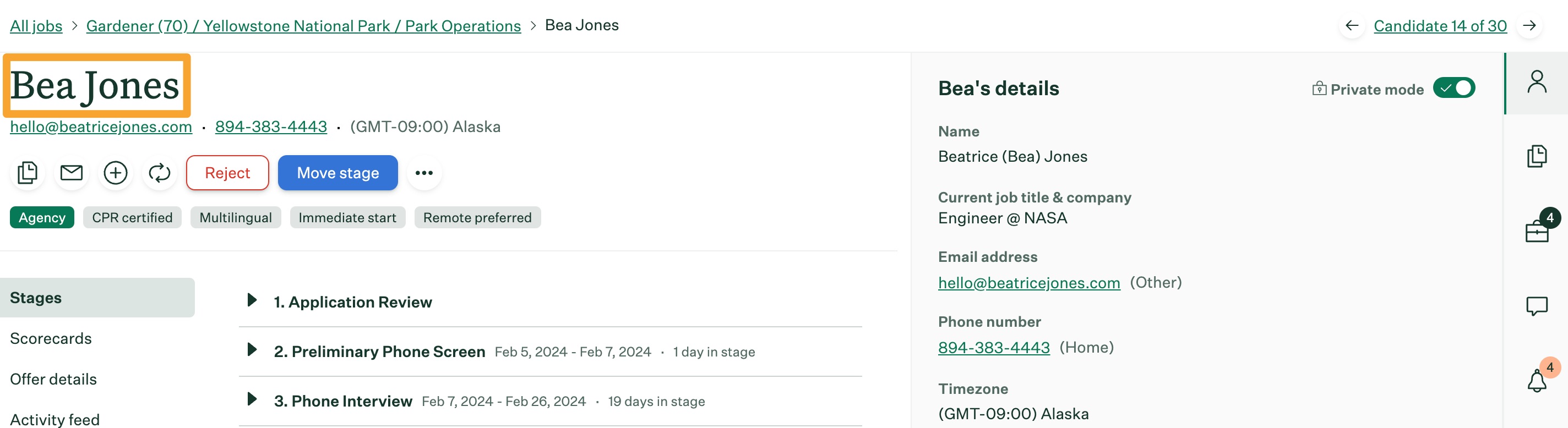Go to next candidate with right arrow
Image resolution: width=1568 pixels, height=428 pixels.
click(1529, 25)
